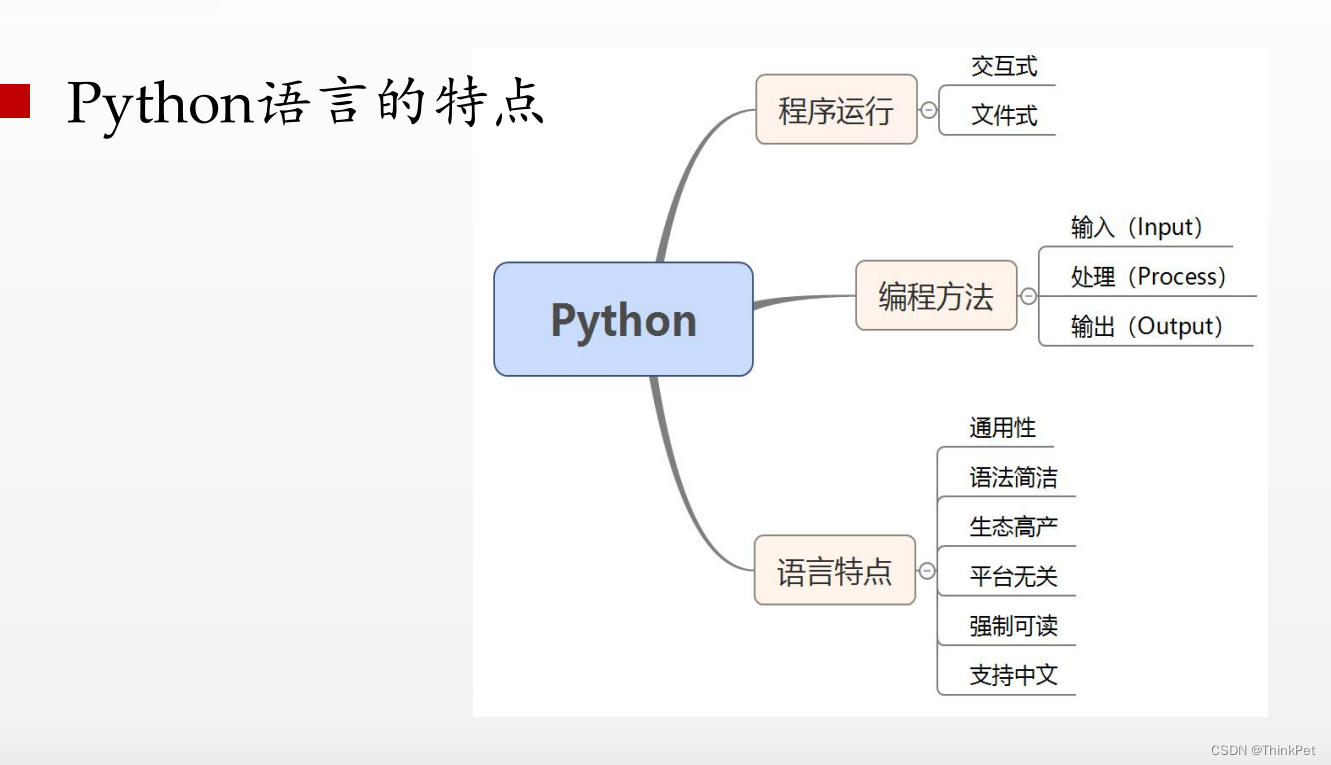Collapse the 语言特点 branch with minus circle
The image size is (1331, 765).
927,571
